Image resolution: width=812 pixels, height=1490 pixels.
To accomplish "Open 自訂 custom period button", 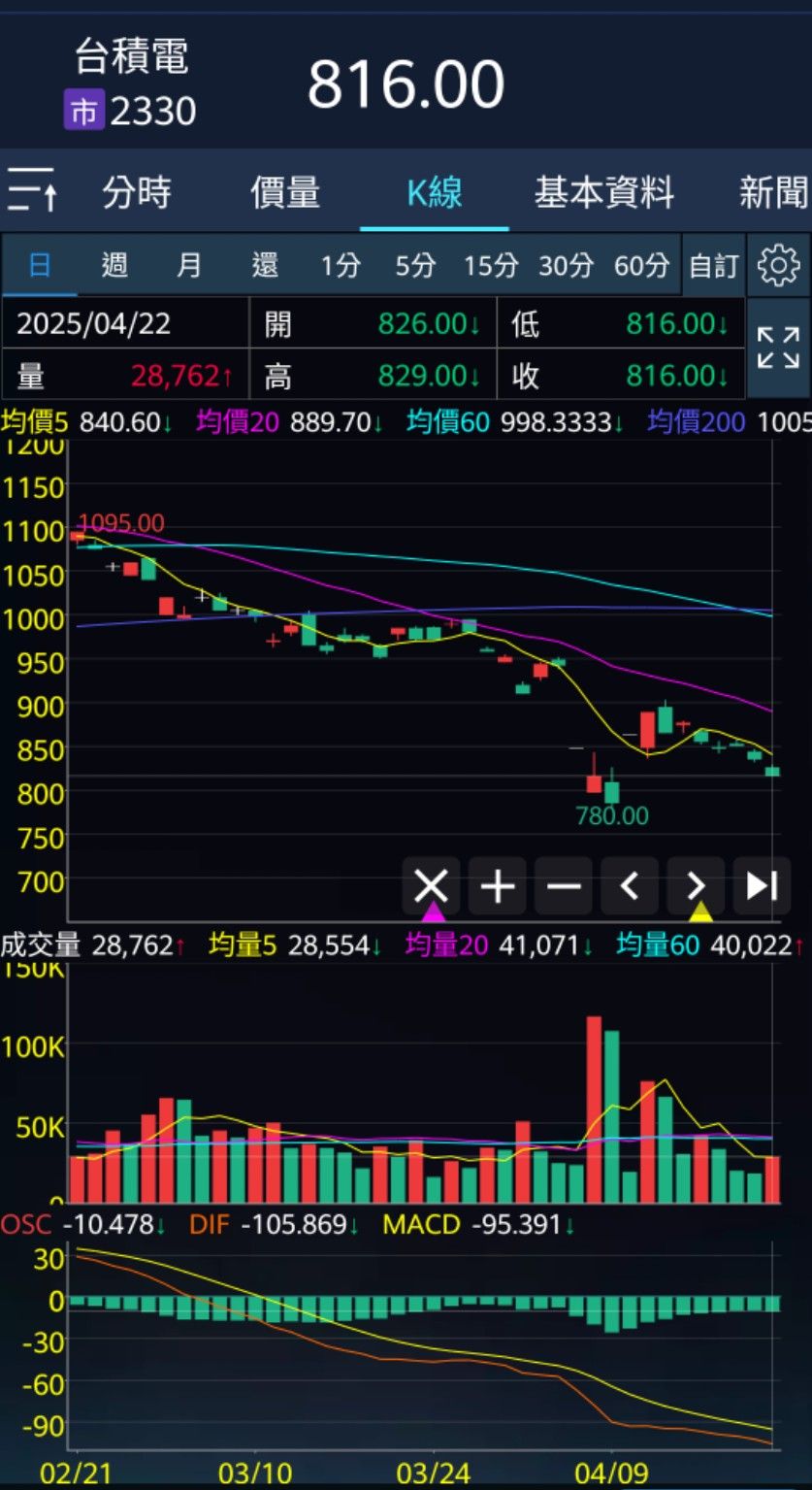I will coord(714,265).
